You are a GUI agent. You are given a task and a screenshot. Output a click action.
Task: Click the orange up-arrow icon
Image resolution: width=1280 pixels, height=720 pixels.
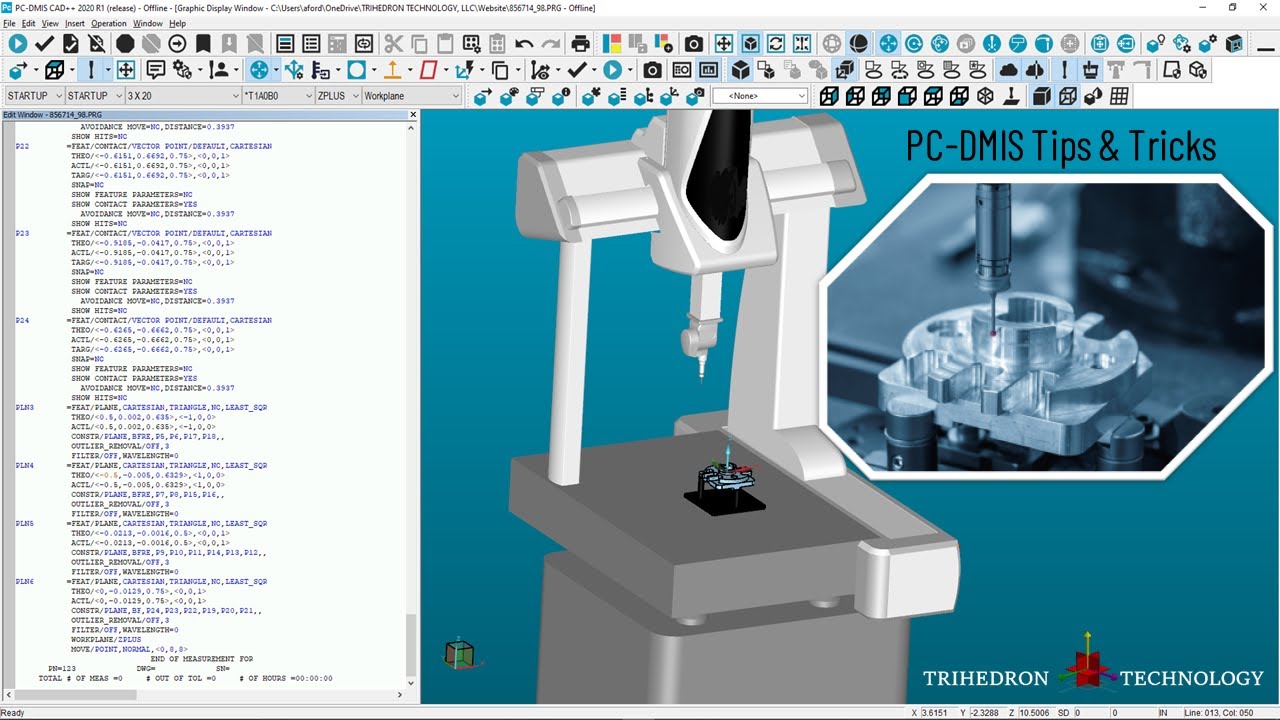[x=393, y=70]
